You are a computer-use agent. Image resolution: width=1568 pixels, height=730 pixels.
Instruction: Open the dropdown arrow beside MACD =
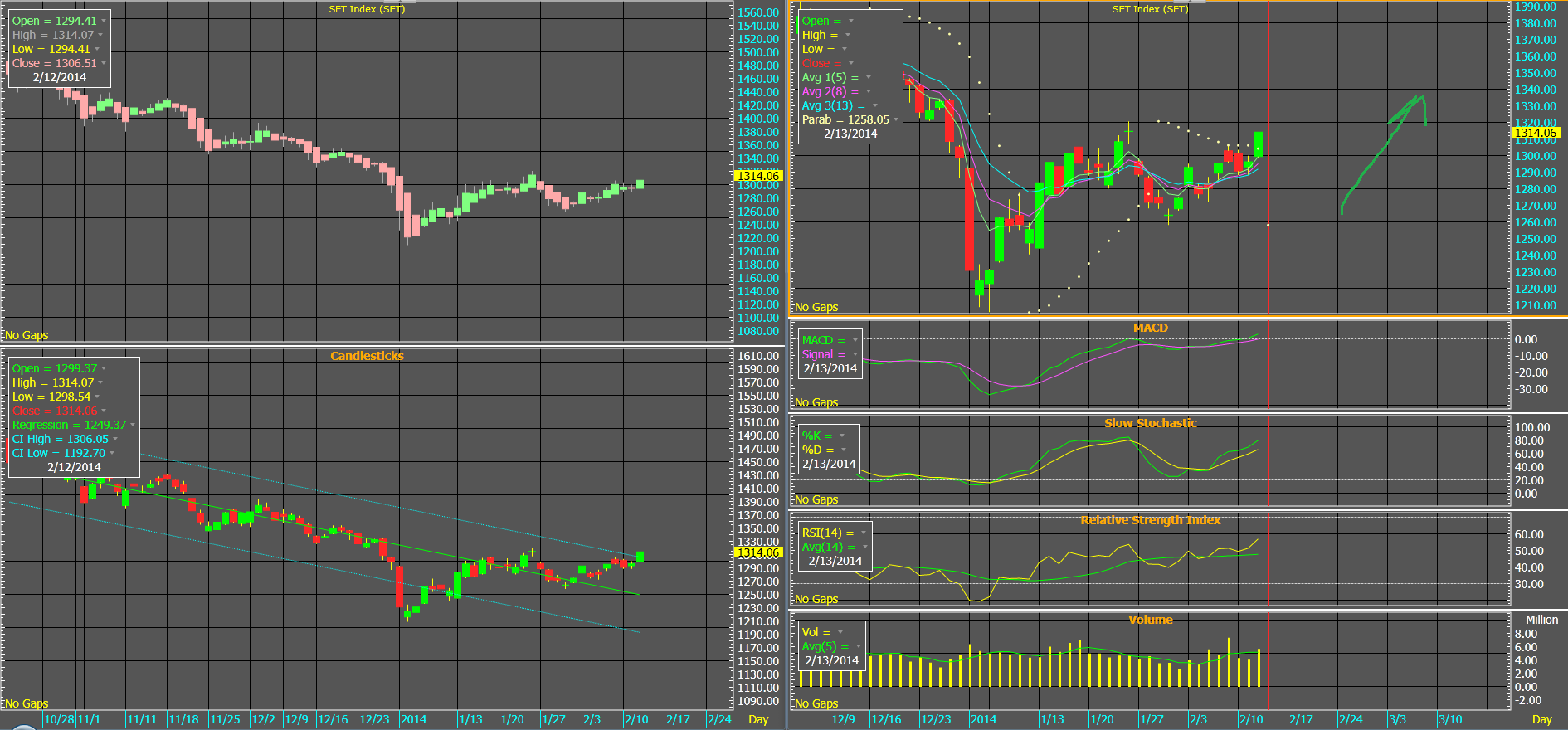tap(855, 340)
